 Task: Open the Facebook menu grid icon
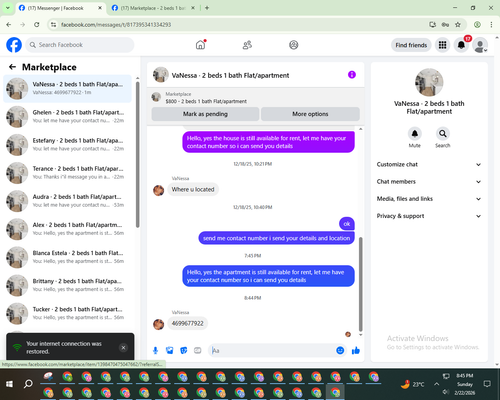tap(442, 45)
